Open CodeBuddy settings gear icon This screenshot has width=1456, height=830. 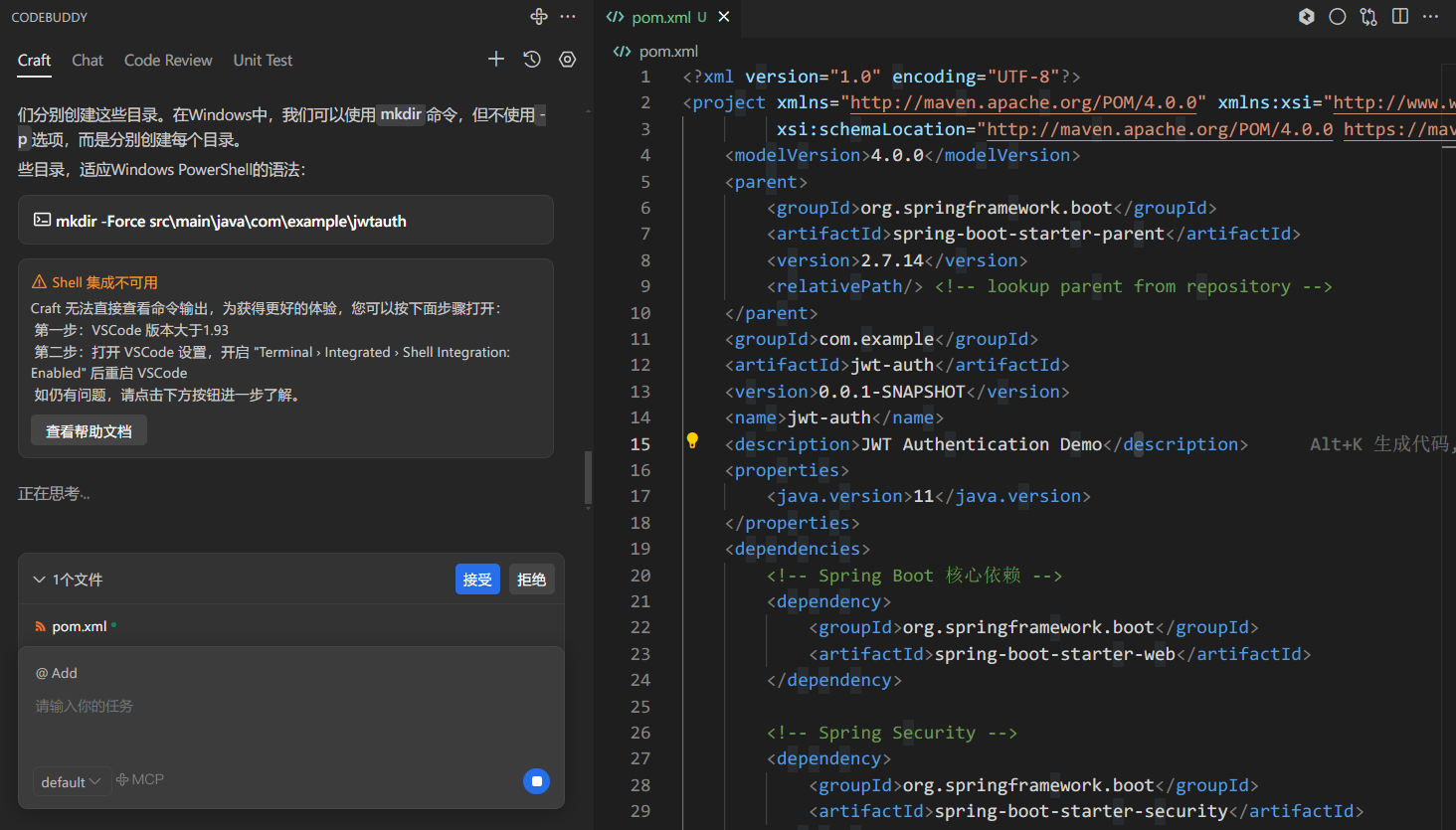coord(568,60)
